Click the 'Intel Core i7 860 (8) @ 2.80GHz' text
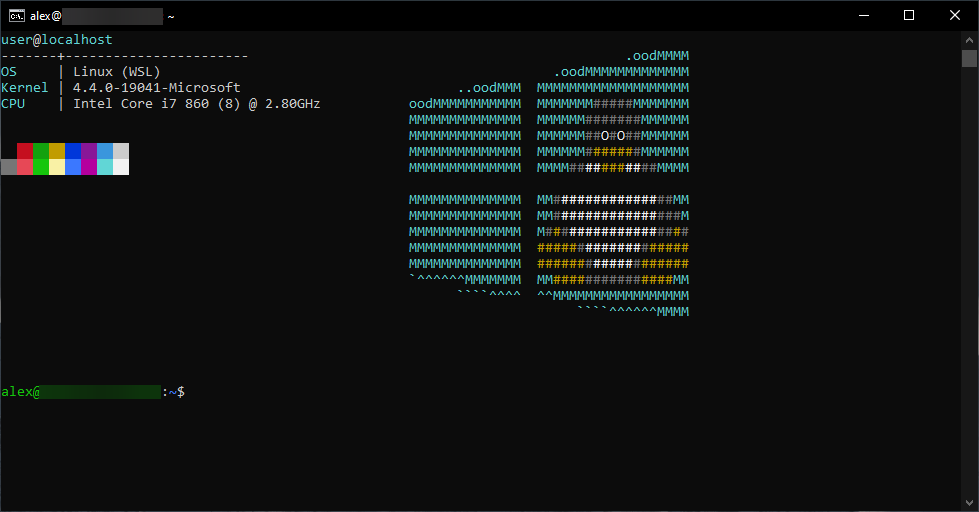979x512 pixels. click(x=197, y=104)
